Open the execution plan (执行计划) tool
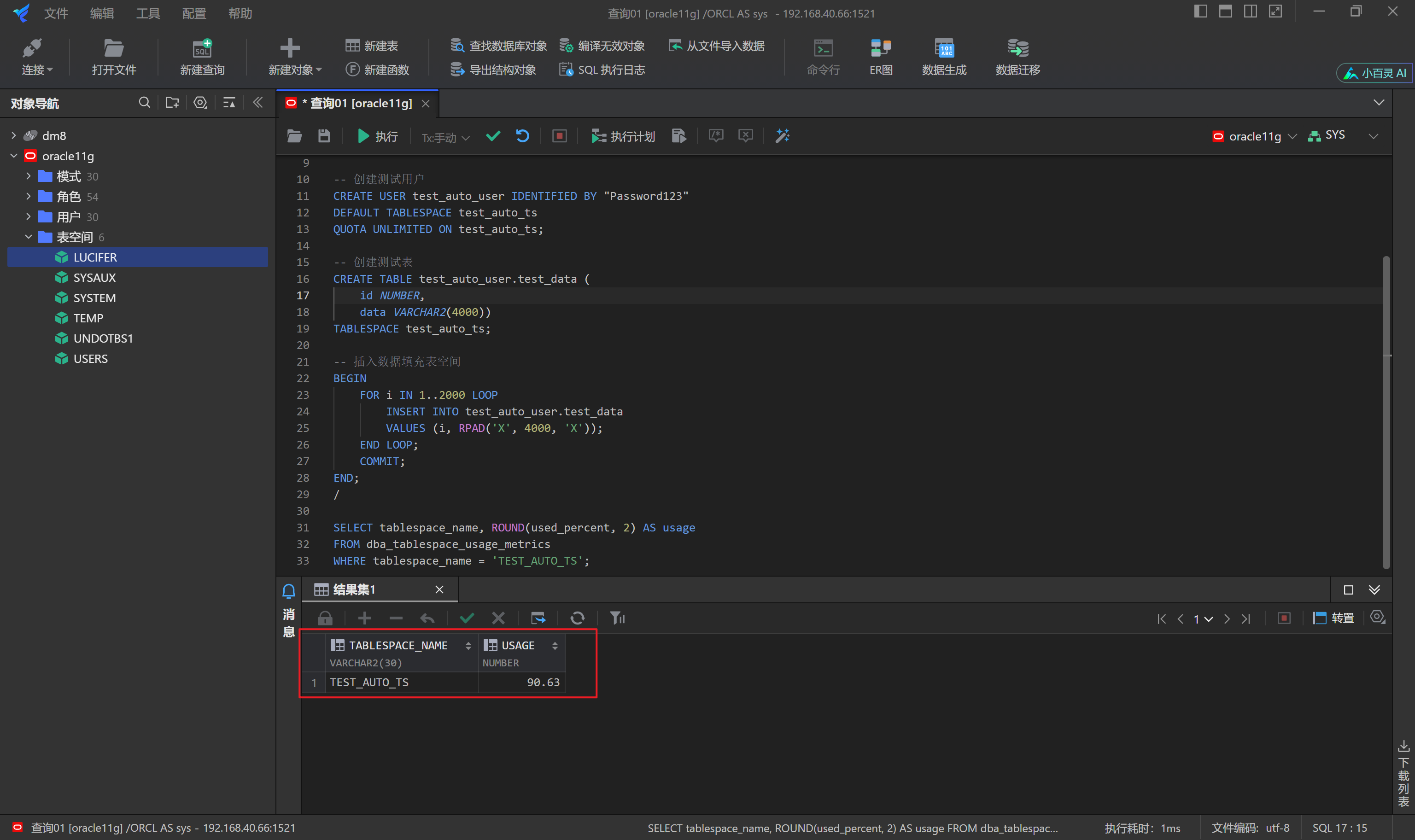The width and height of the screenshot is (1415, 840). click(x=623, y=136)
